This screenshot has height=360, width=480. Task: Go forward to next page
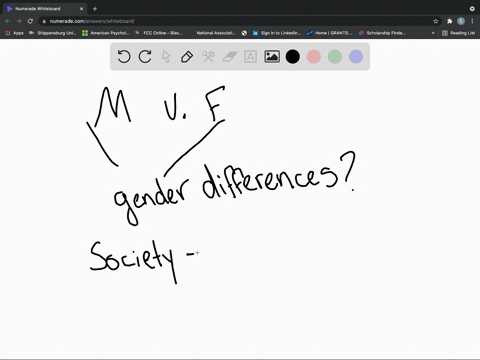coord(19,21)
